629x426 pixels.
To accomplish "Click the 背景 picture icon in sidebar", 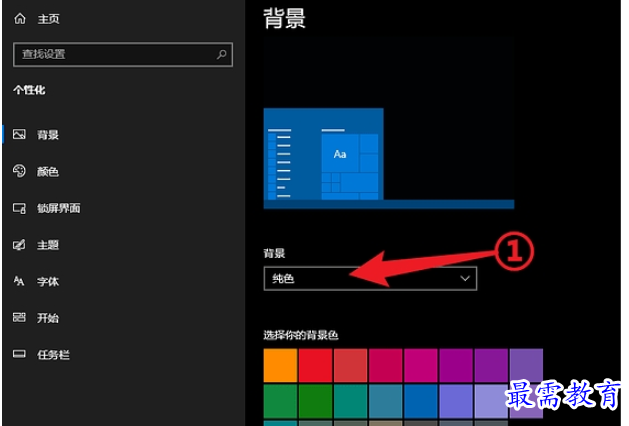I will 19,134.
